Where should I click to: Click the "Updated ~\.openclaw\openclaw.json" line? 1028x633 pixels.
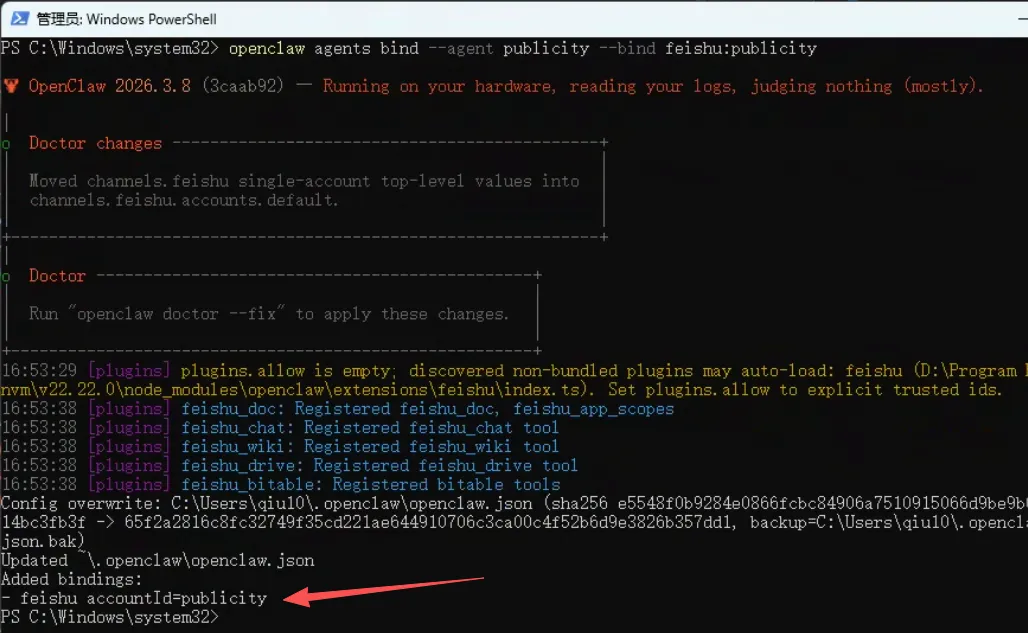point(158,561)
